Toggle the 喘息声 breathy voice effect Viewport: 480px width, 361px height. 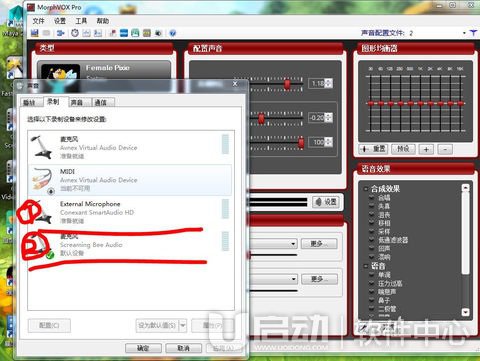[x=371, y=292]
